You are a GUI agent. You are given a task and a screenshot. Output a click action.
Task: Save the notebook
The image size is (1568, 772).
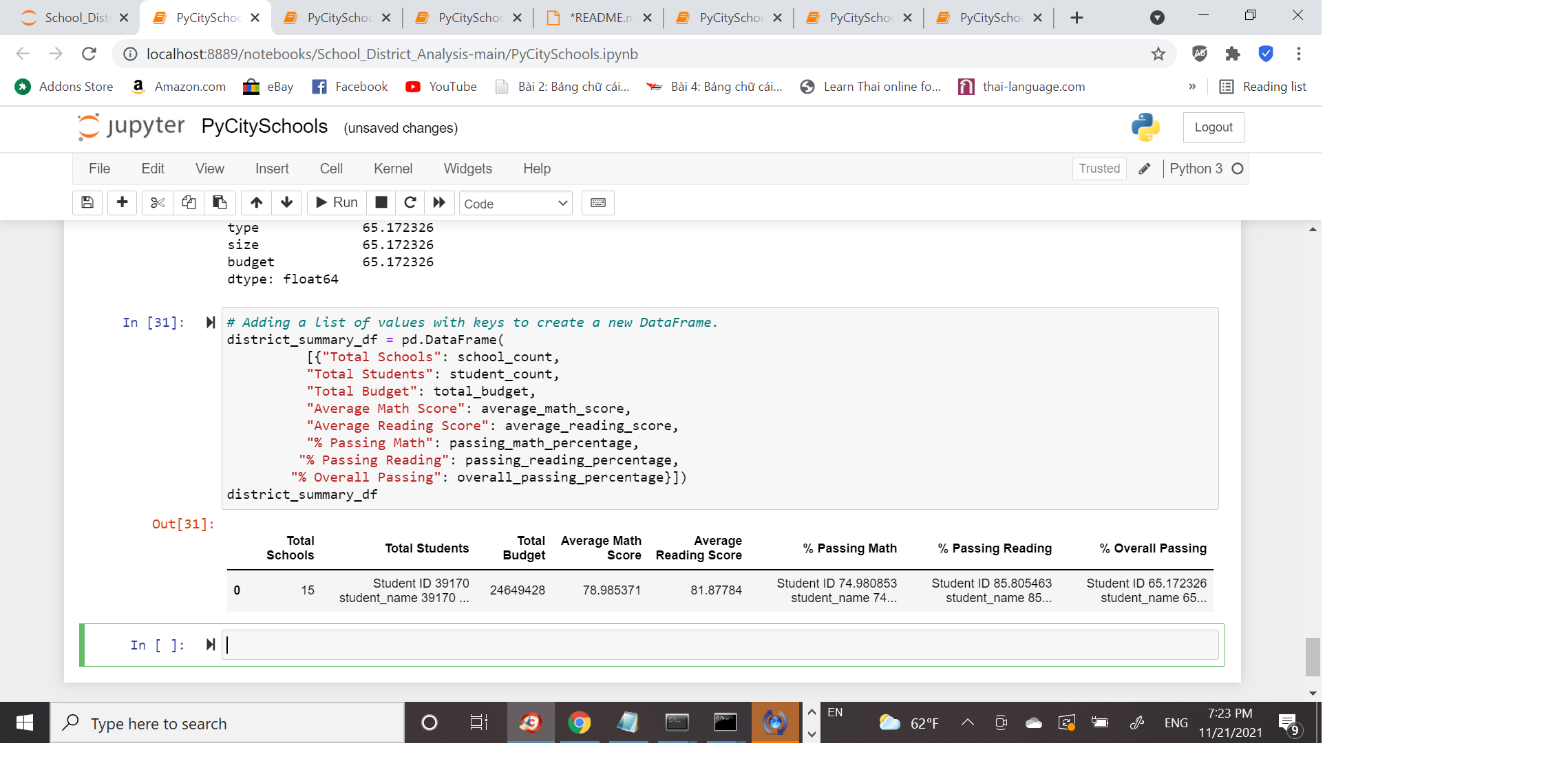click(87, 203)
